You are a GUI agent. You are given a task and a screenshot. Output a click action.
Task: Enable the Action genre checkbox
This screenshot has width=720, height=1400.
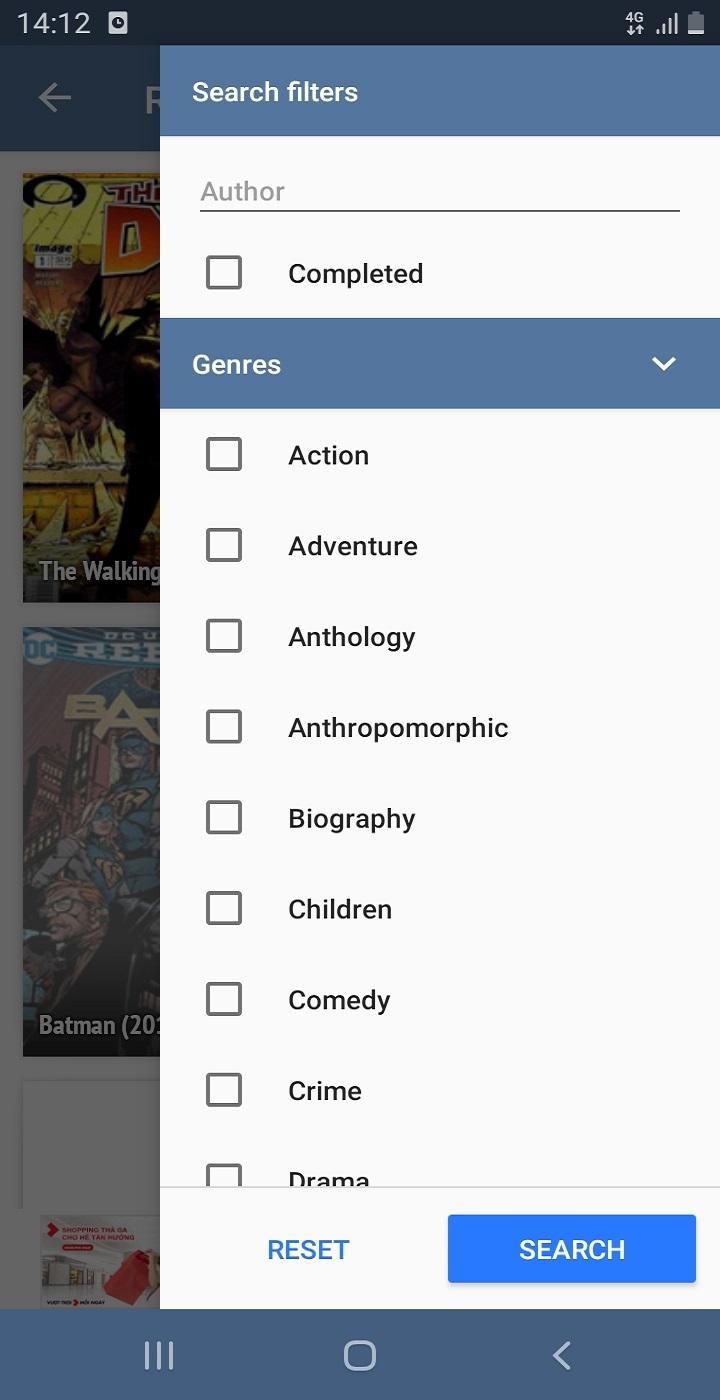point(224,455)
